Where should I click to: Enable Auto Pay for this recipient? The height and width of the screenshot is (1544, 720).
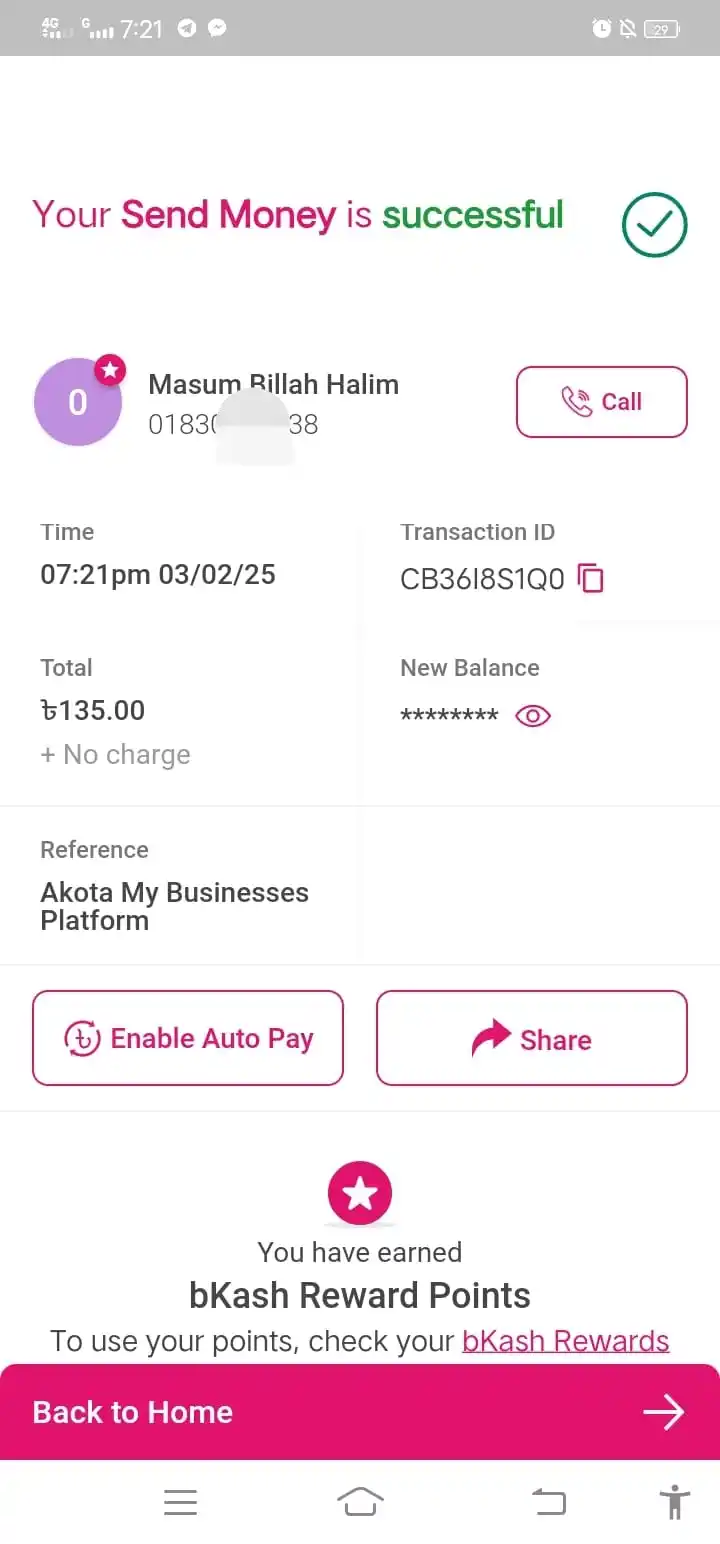(x=188, y=1038)
